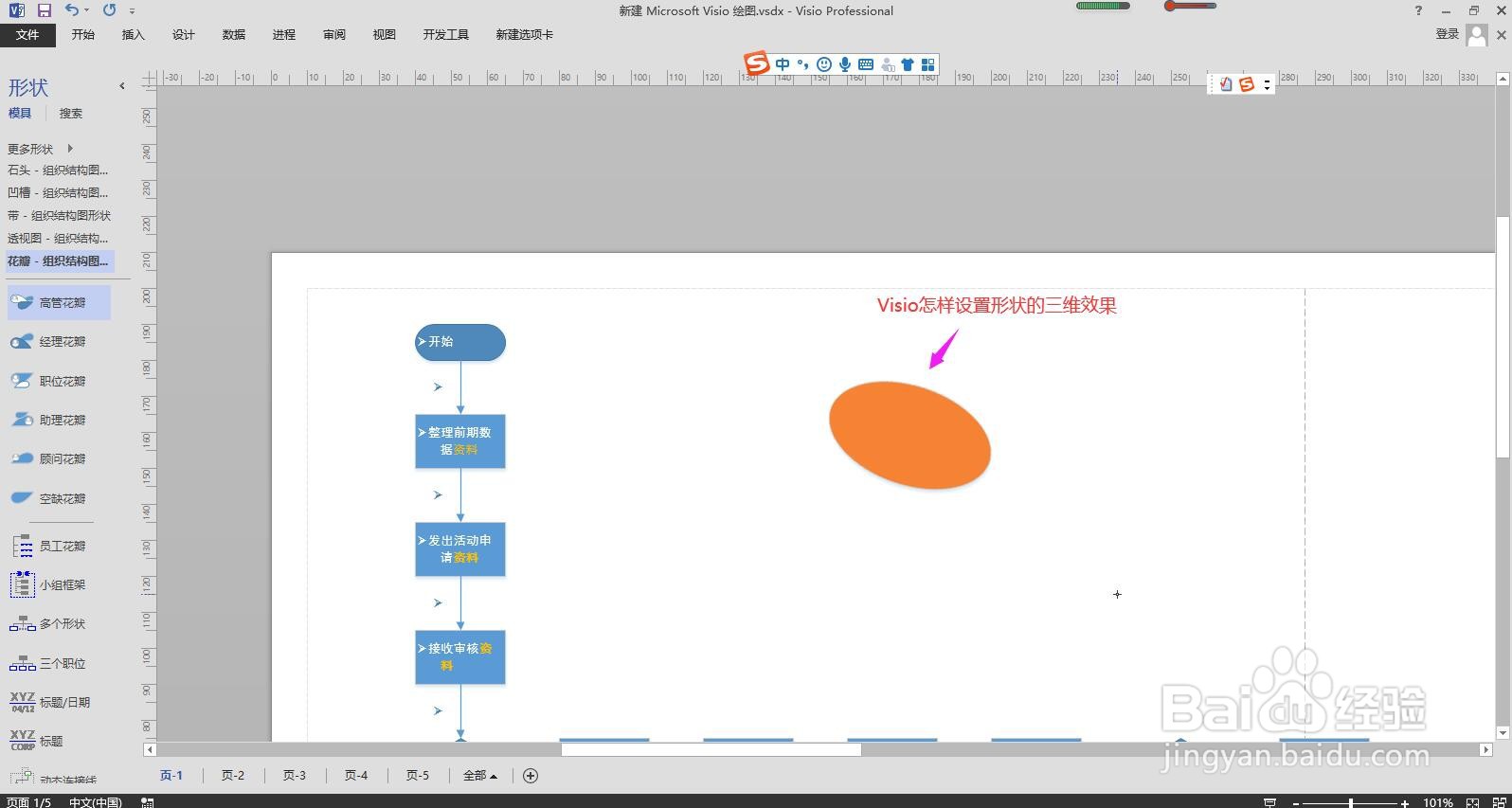Viewport: 1512px width, 808px height.
Task: Open the 文件 menu
Action: (27, 35)
